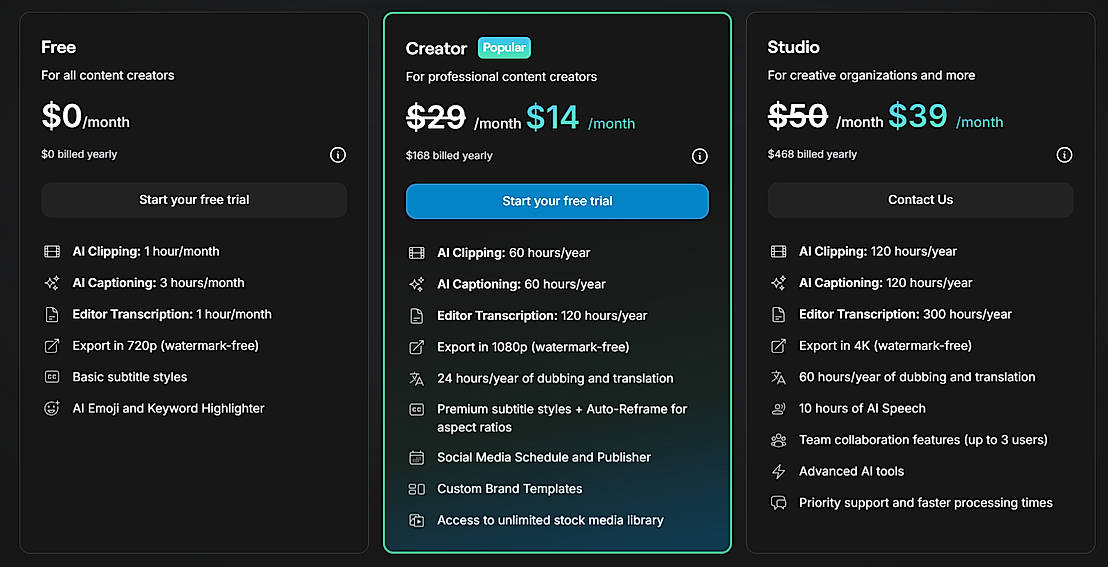Click the Creator plan Custom Brand Templates icon
The image size is (1108, 567).
pos(417,489)
